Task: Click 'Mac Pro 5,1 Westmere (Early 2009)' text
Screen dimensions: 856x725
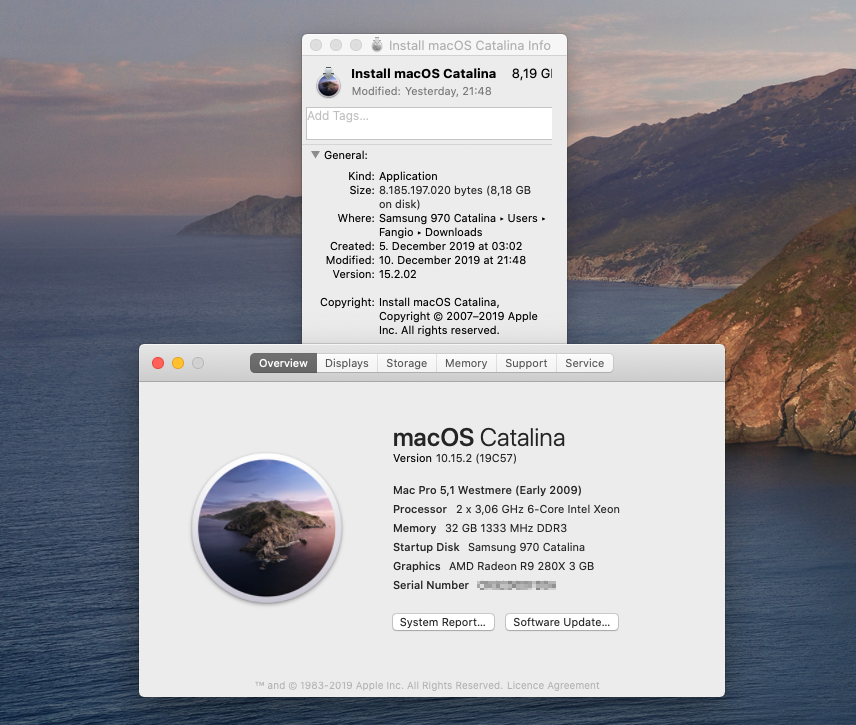Action: pyautogui.click(x=487, y=490)
